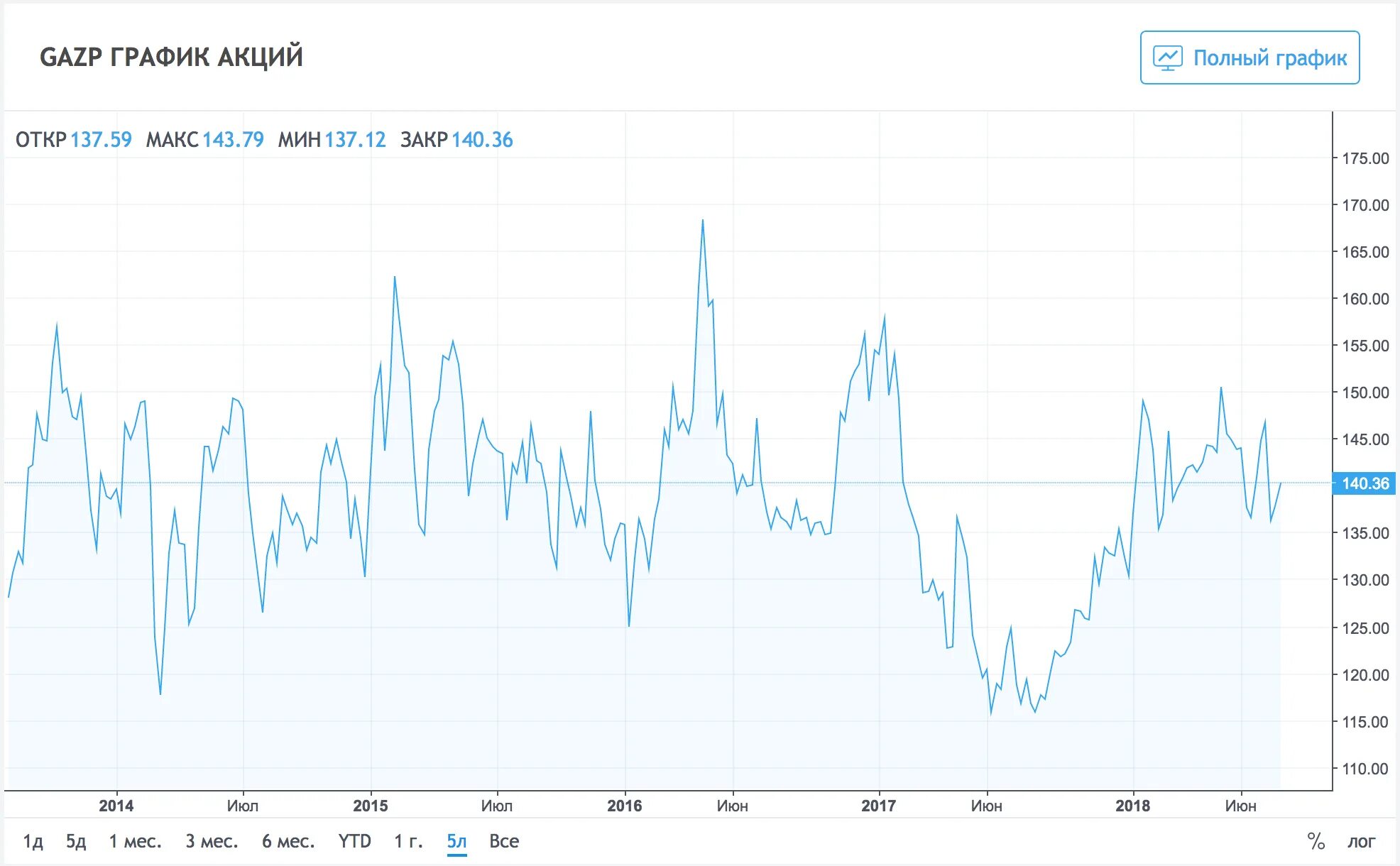Select the active 5л range
The height and width of the screenshot is (866, 1400).
pyautogui.click(x=456, y=841)
